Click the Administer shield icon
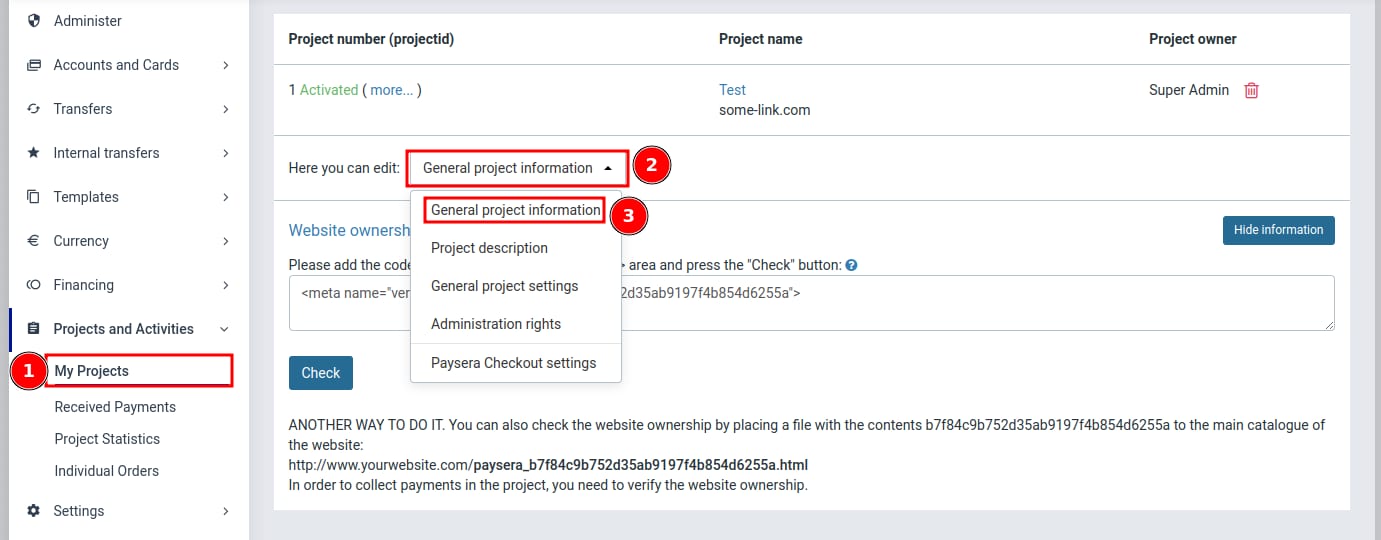 [x=34, y=21]
